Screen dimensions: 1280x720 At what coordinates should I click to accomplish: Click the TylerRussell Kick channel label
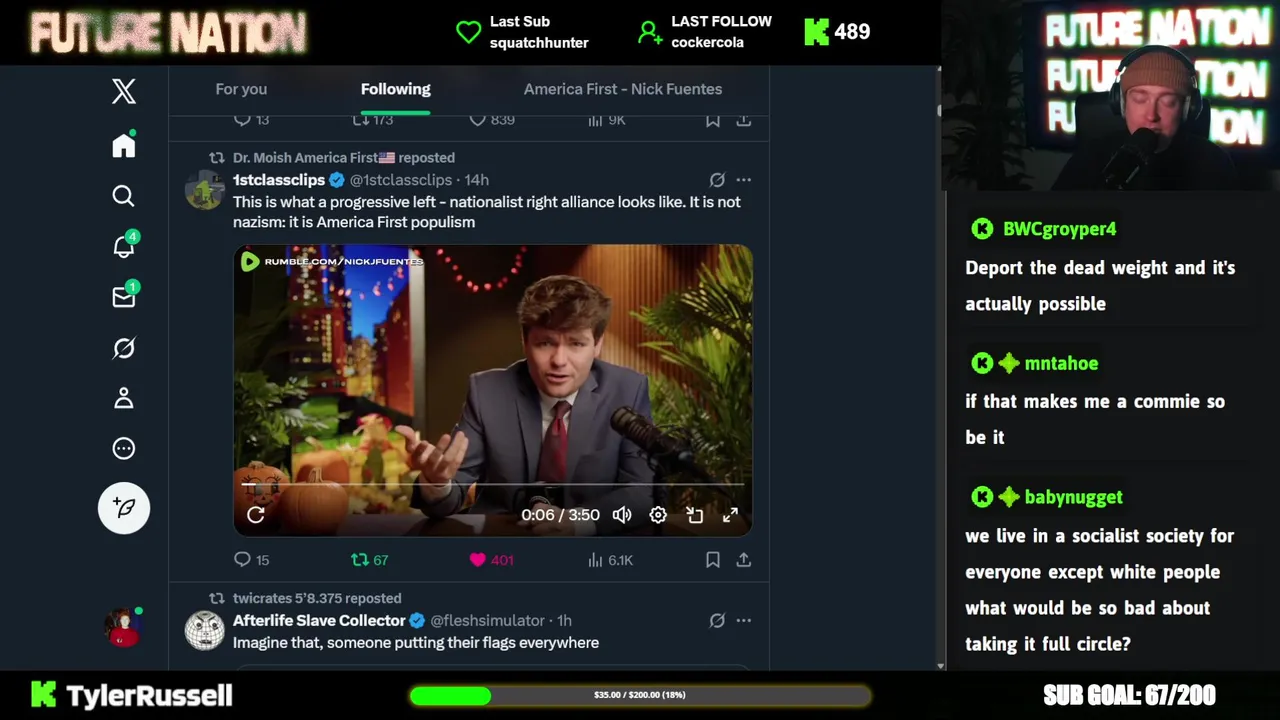[132, 695]
